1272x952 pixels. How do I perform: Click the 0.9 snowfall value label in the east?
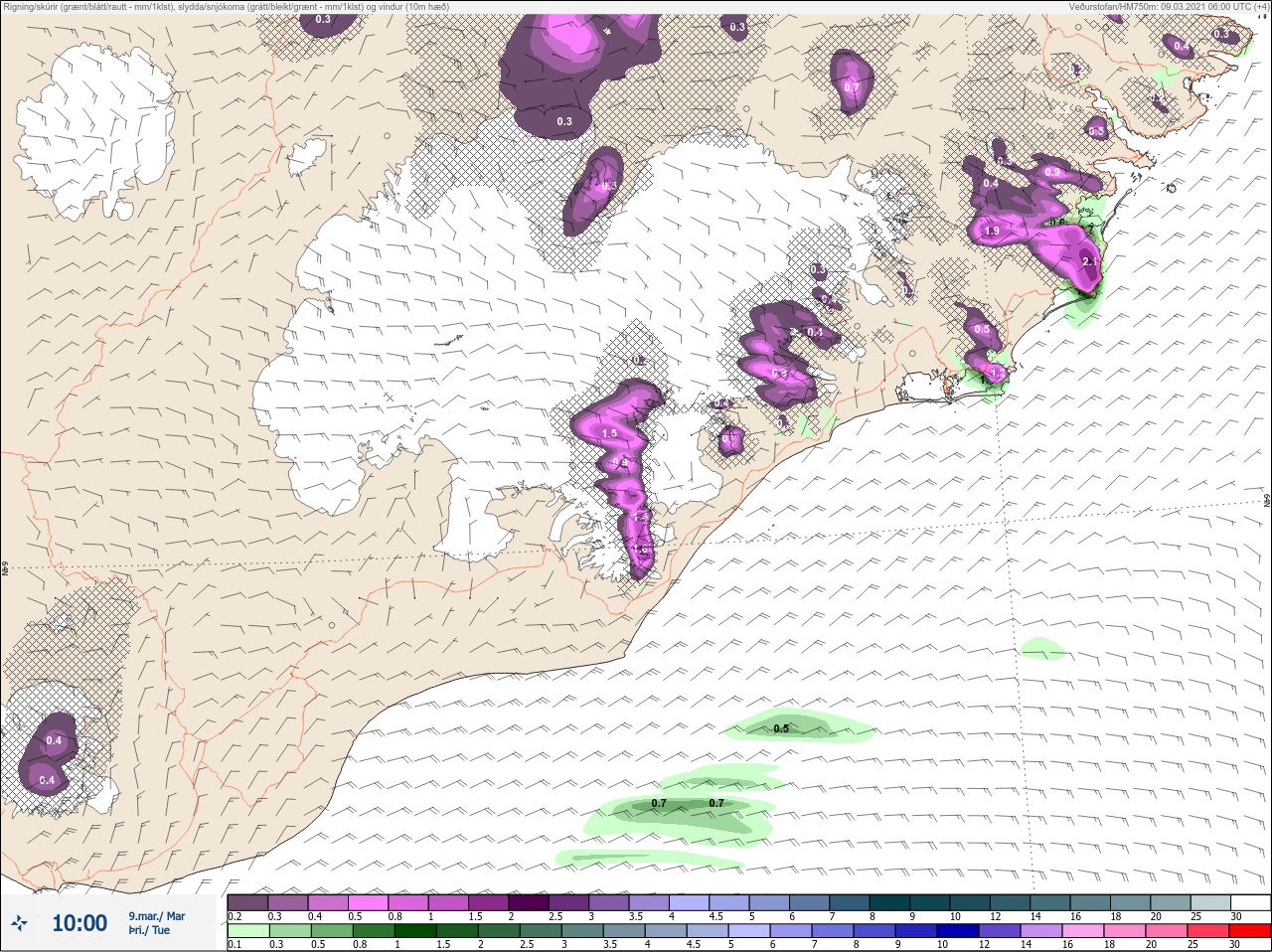point(1052,173)
